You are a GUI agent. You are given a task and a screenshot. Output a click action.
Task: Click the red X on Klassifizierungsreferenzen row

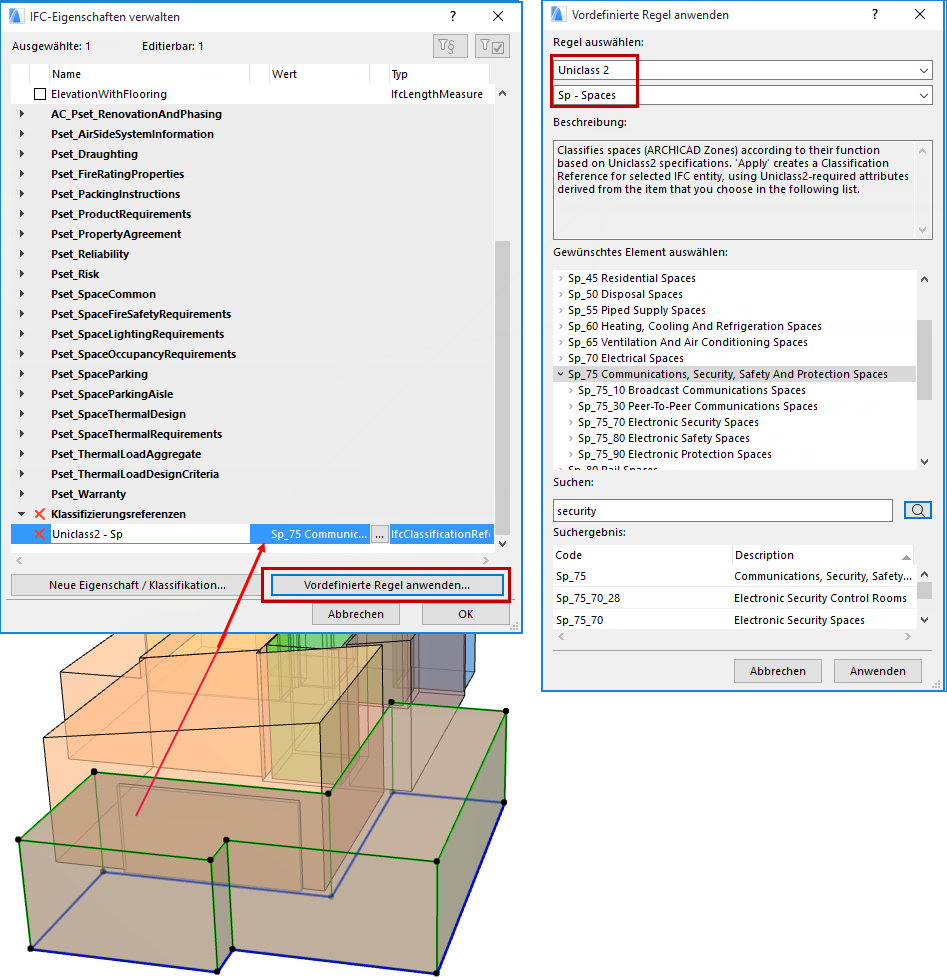pos(39,514)
